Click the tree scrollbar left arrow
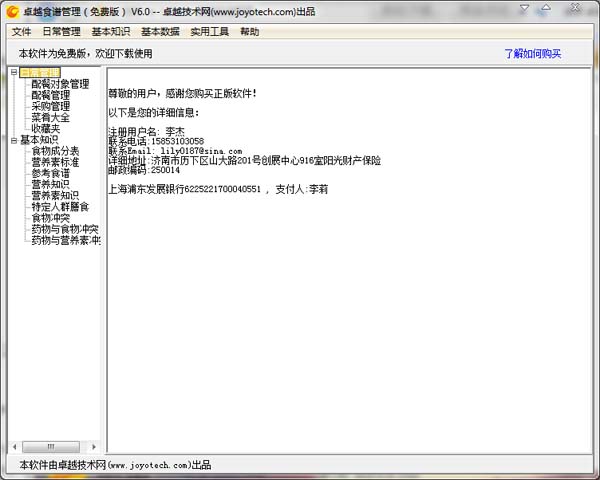Image resolution: width=600 pixels, height=480 pixels. [15, 447]
